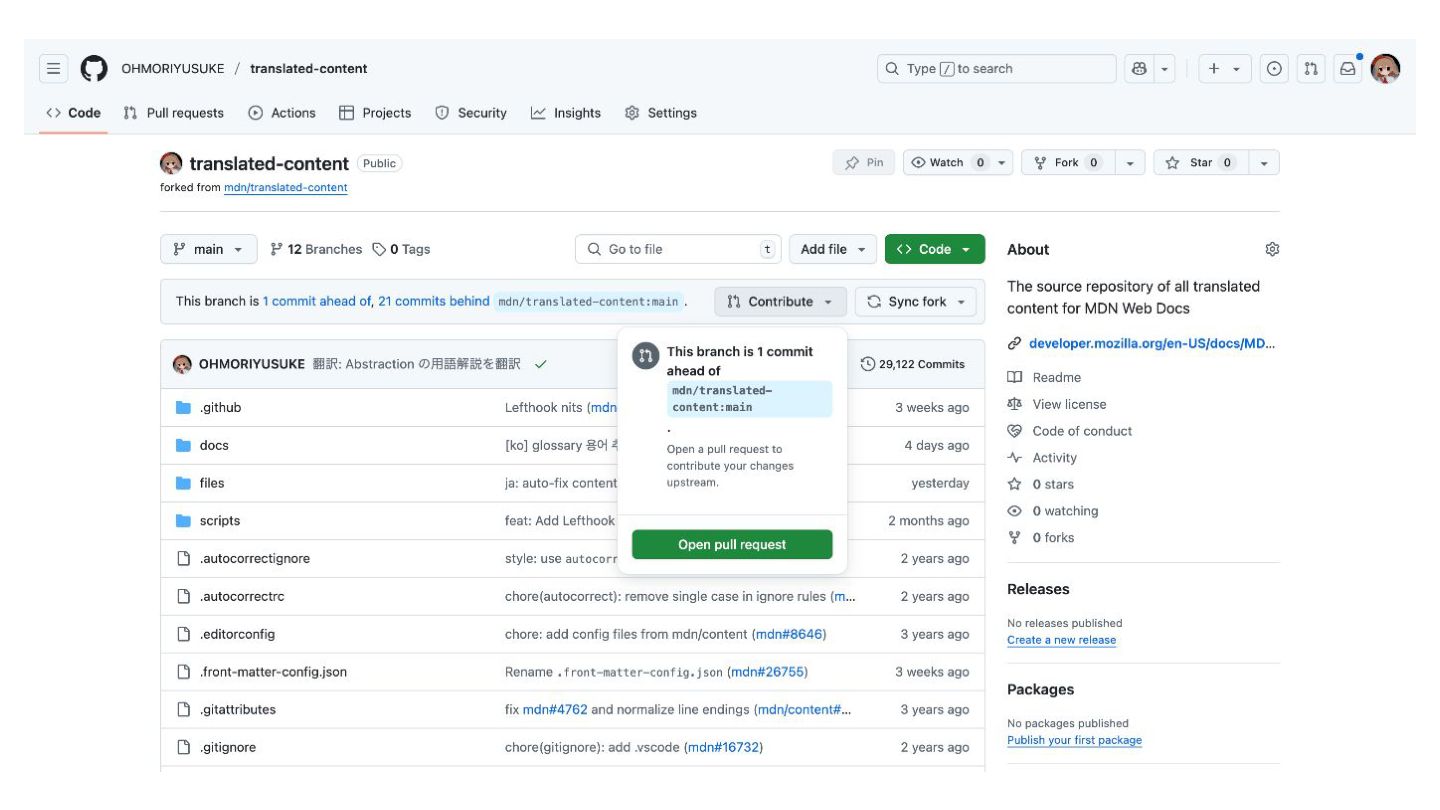Switch to the Insights tab
1440x810 pixels.
566,113
